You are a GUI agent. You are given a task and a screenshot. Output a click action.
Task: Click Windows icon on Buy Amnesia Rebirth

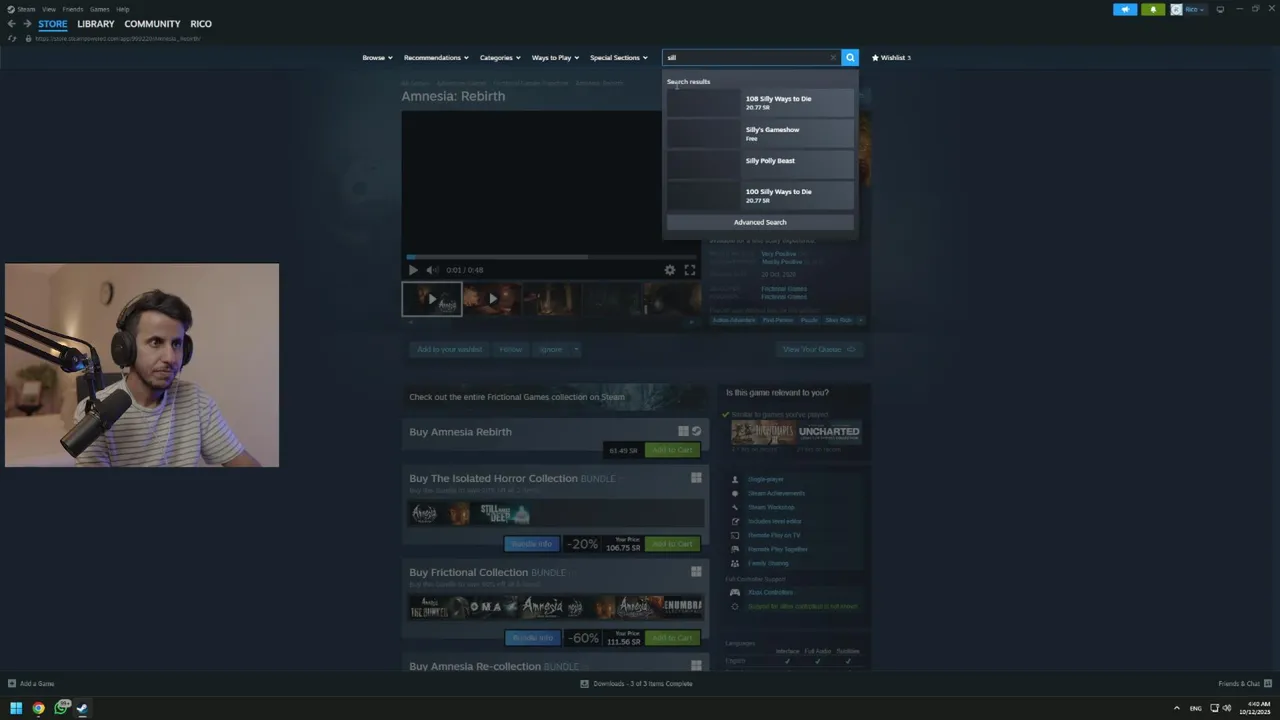coord(683,432)
